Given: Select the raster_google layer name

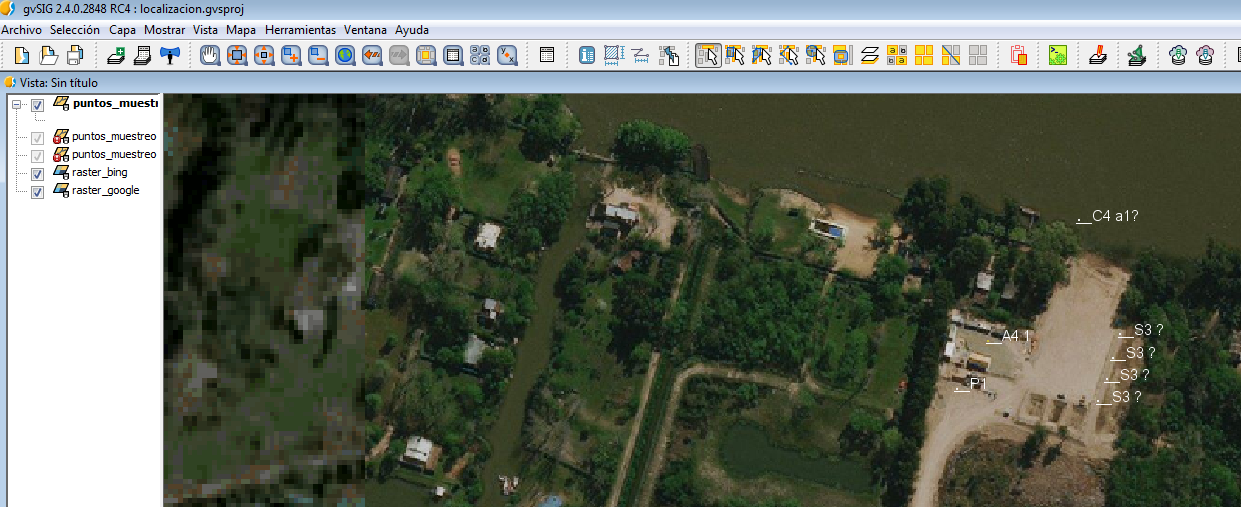Looking at the screenshot, I should [x=106, y=190].
